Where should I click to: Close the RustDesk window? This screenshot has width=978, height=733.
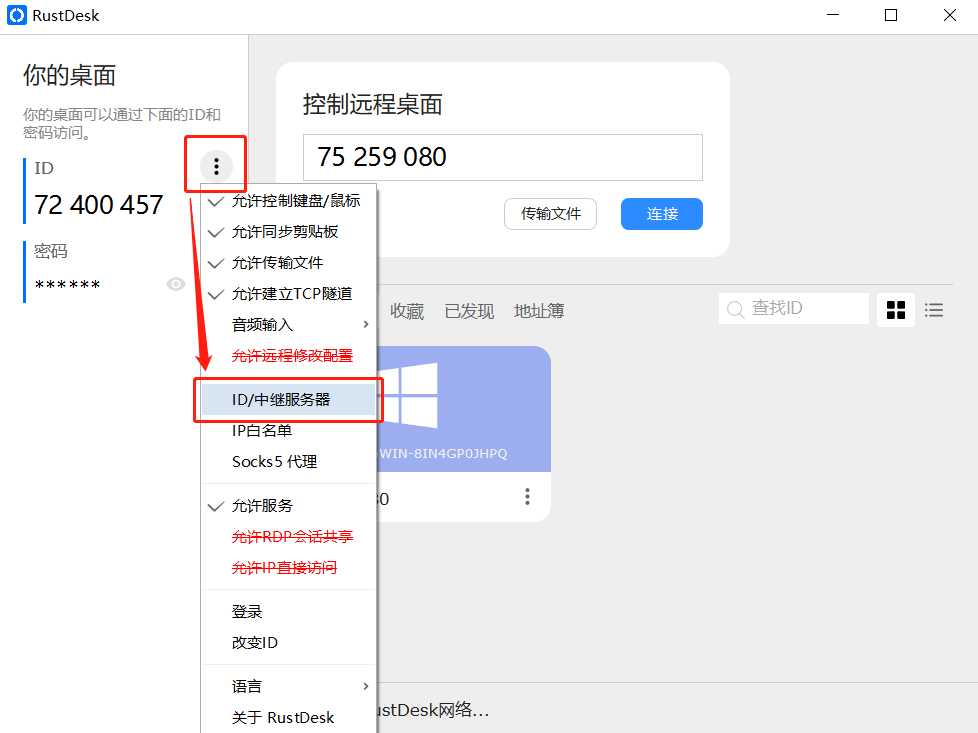pos(950,15)
